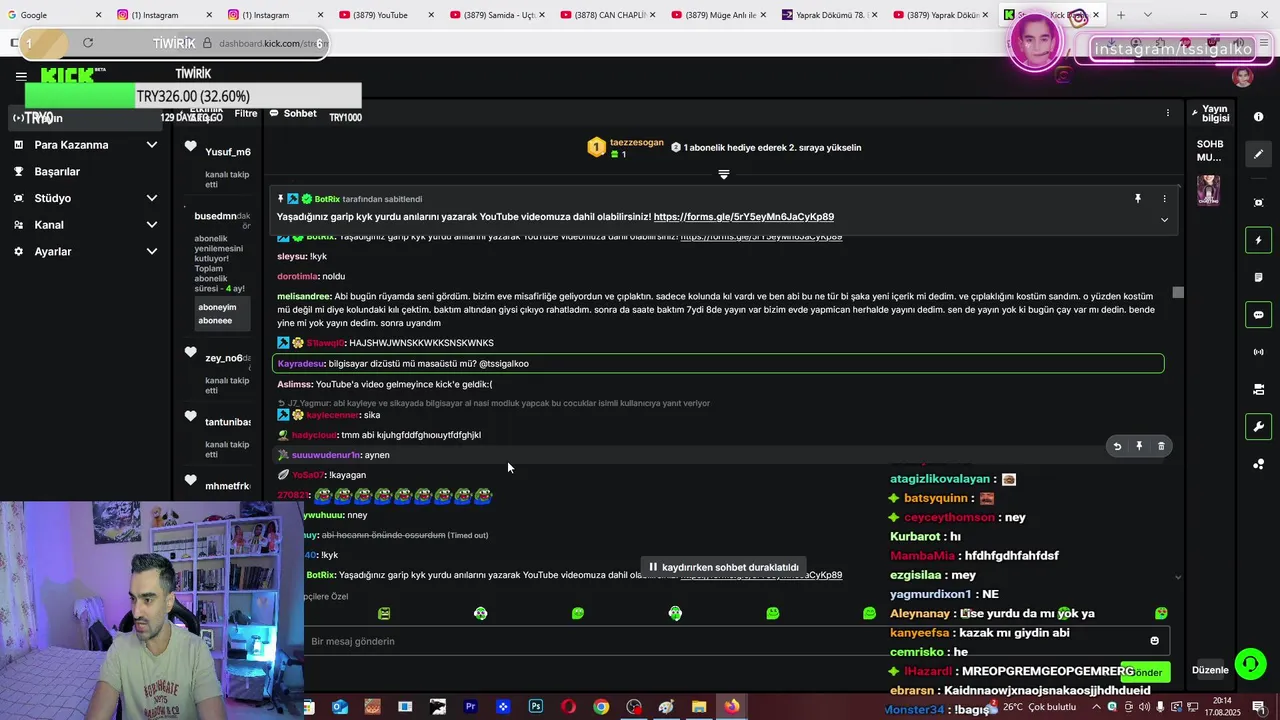1280x720 pixels.
Task: Switch to the Samida browser tab
Action: point(495,15)
